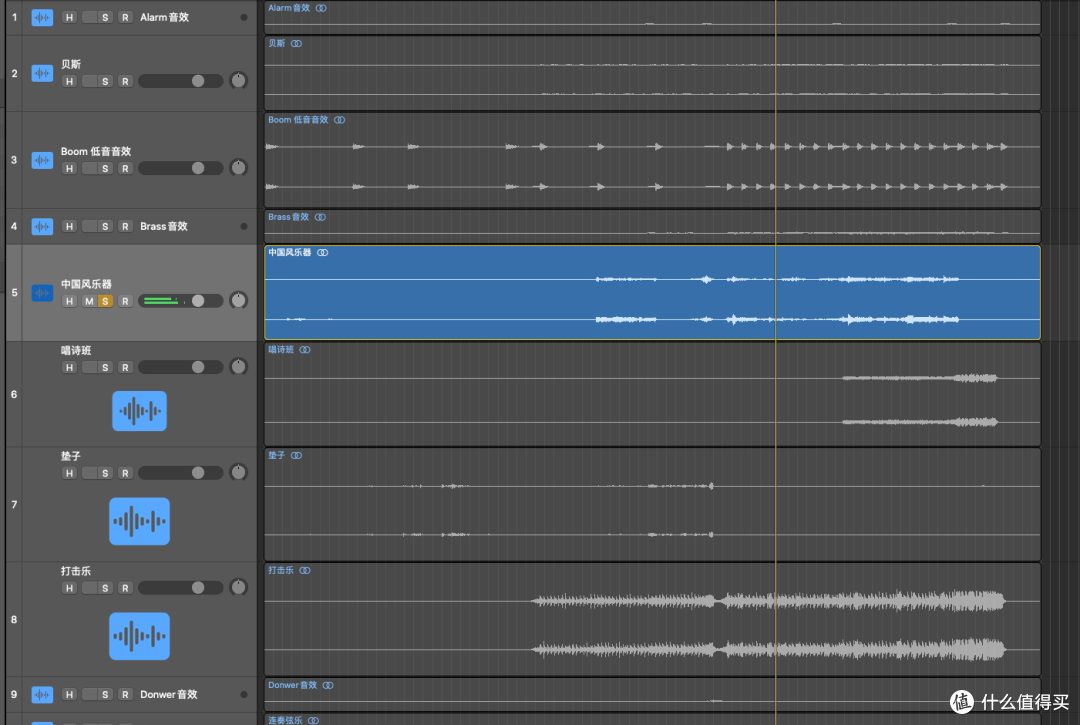Select the 垫子 audio region
This screenshot has height=725, width=1080.
pos(652,504)
